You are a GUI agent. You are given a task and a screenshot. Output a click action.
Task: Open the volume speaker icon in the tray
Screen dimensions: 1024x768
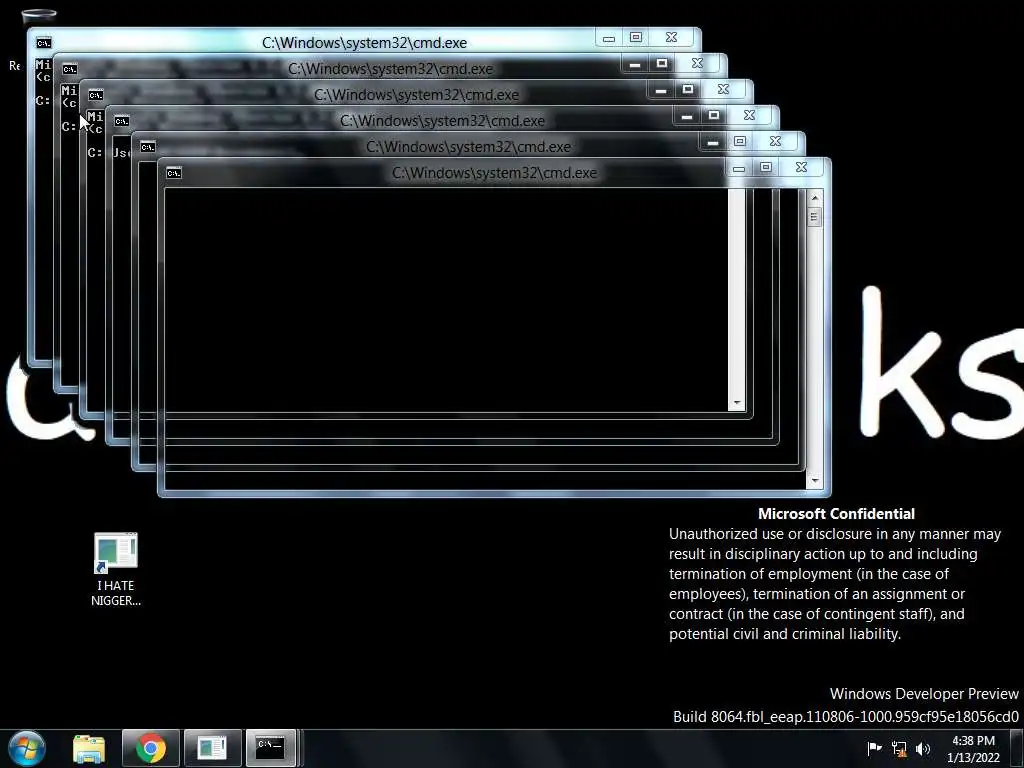click(923, 748)
